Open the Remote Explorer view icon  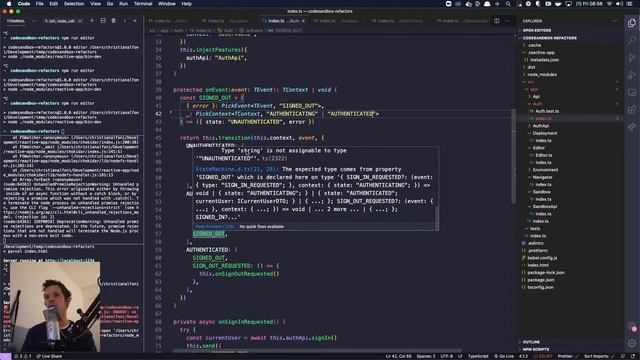[x=632, y=93]
